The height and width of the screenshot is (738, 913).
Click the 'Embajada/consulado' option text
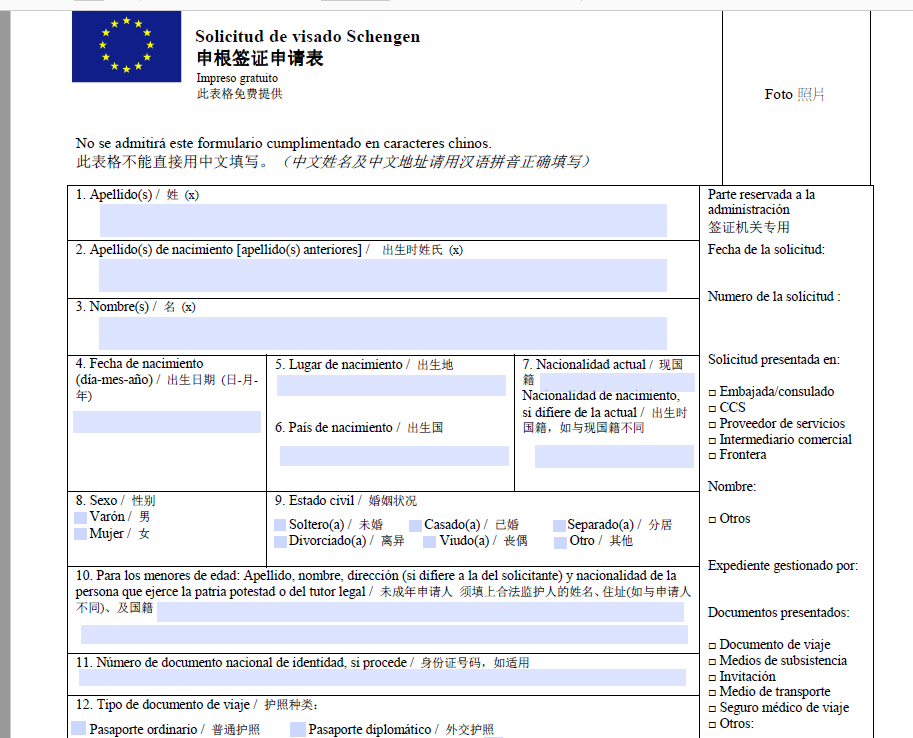pyautogui.click(x=777, y=391)
